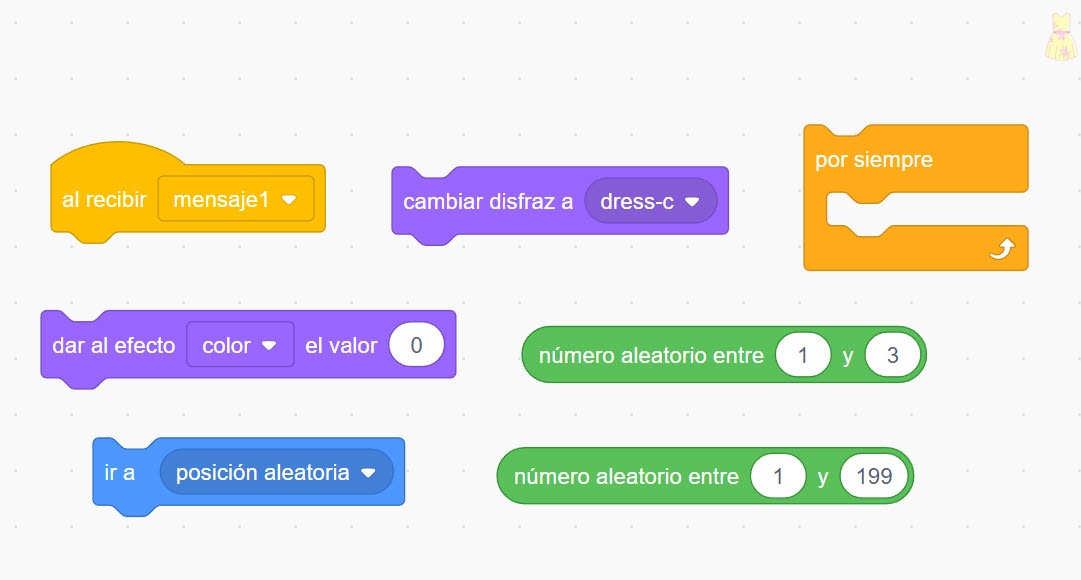
Task: Select the 'al recibir' hat block label
Action: (x=104, y=200)
